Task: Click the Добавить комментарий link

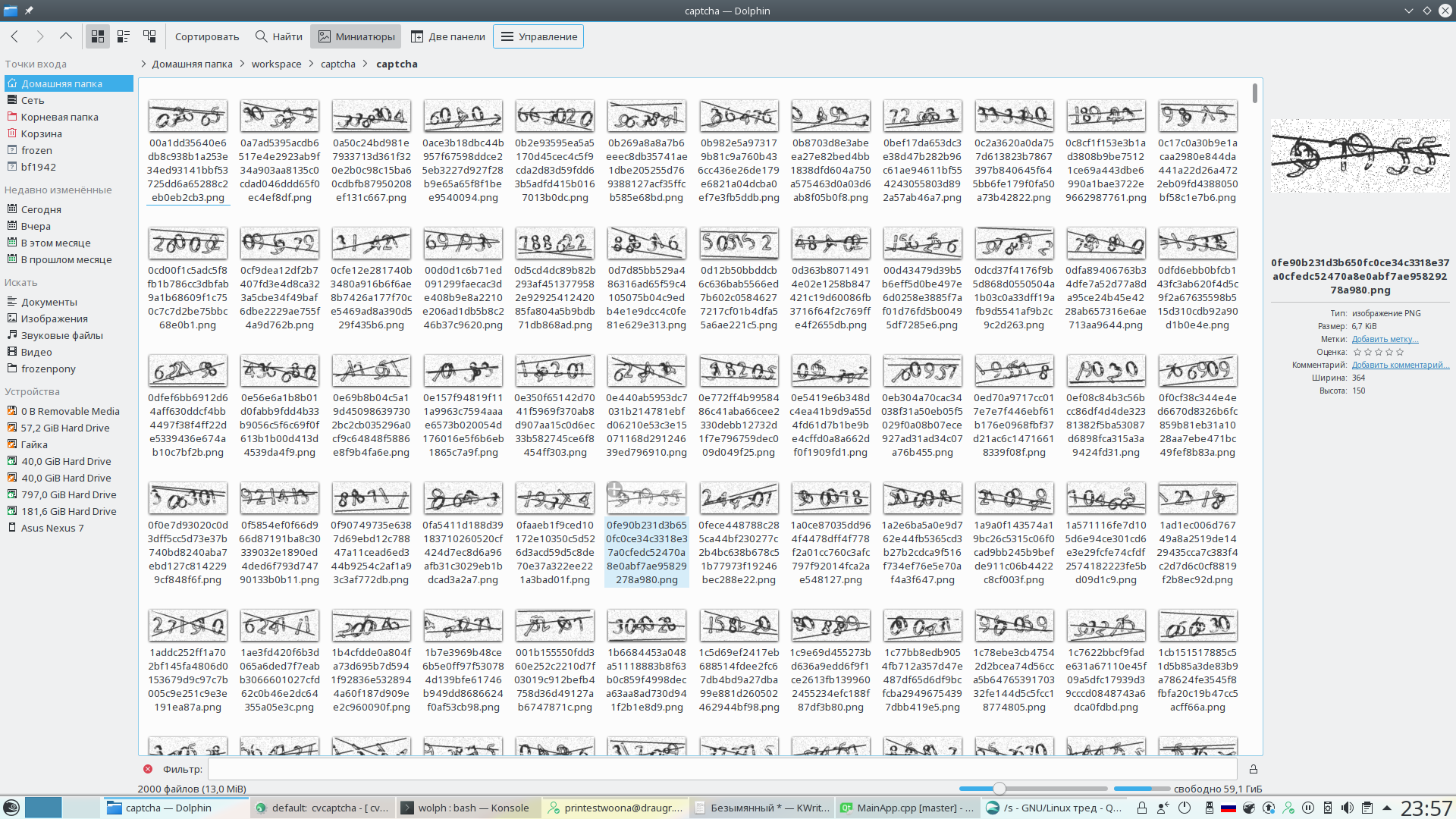Action: tap(1400, 365)
